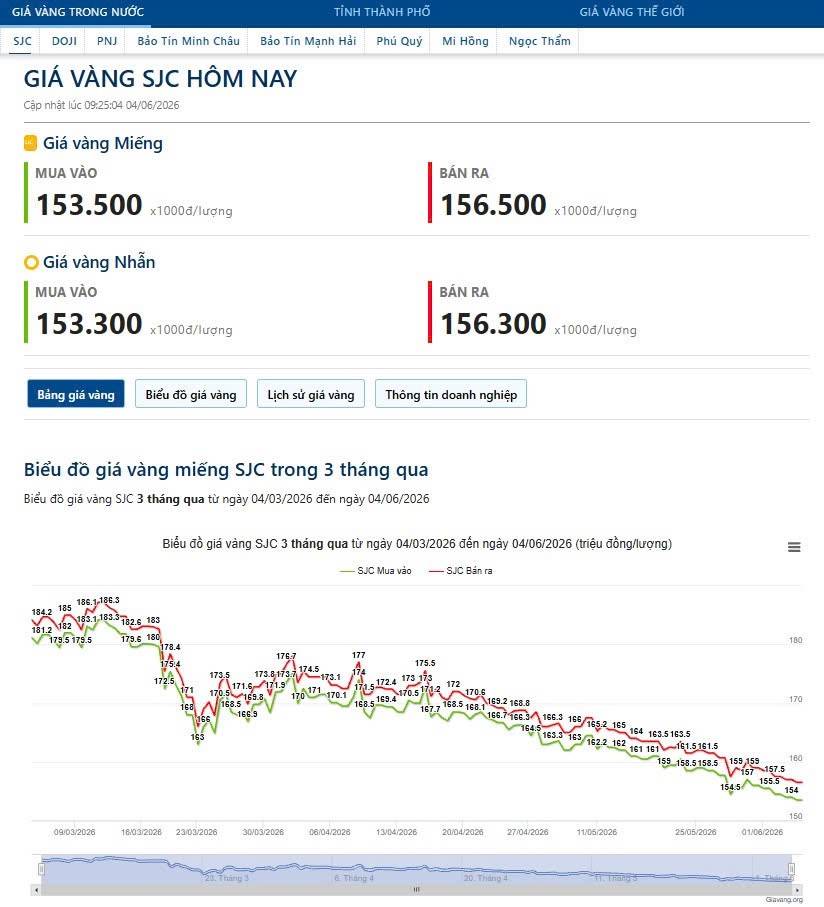Click the ring icon beside Giá vàng Nhẫn

(31, 263)
